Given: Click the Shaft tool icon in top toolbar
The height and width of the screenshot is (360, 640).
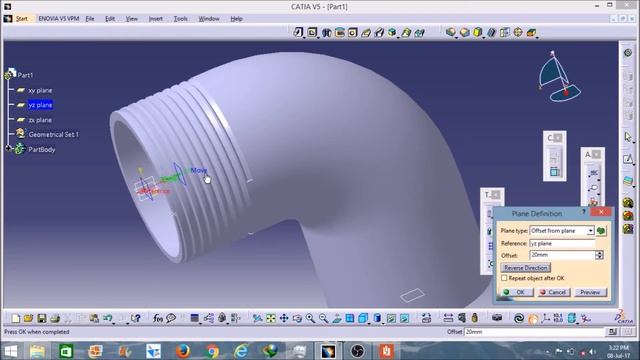Looking at the screenshot, I should [x=326, y=32].
